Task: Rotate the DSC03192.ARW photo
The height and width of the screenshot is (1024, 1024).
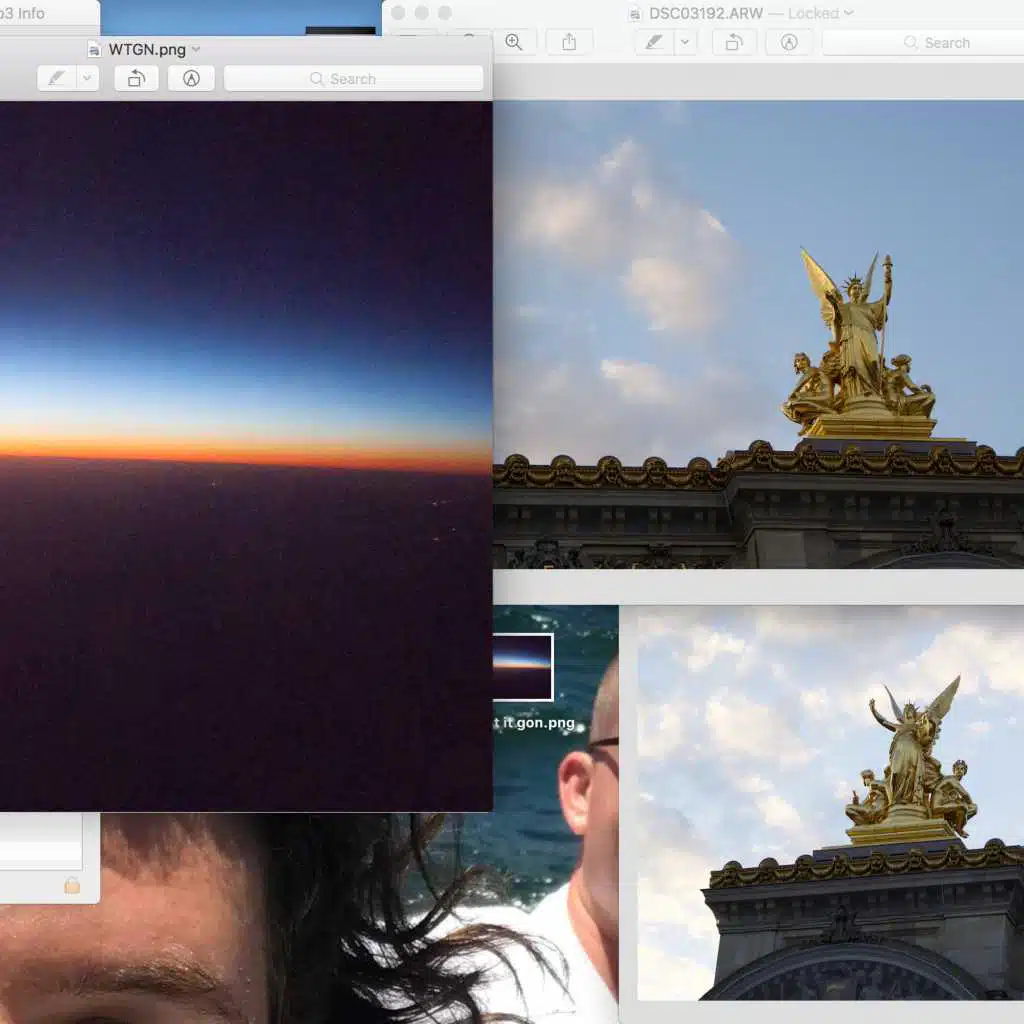Action: (x=734, y=42)
